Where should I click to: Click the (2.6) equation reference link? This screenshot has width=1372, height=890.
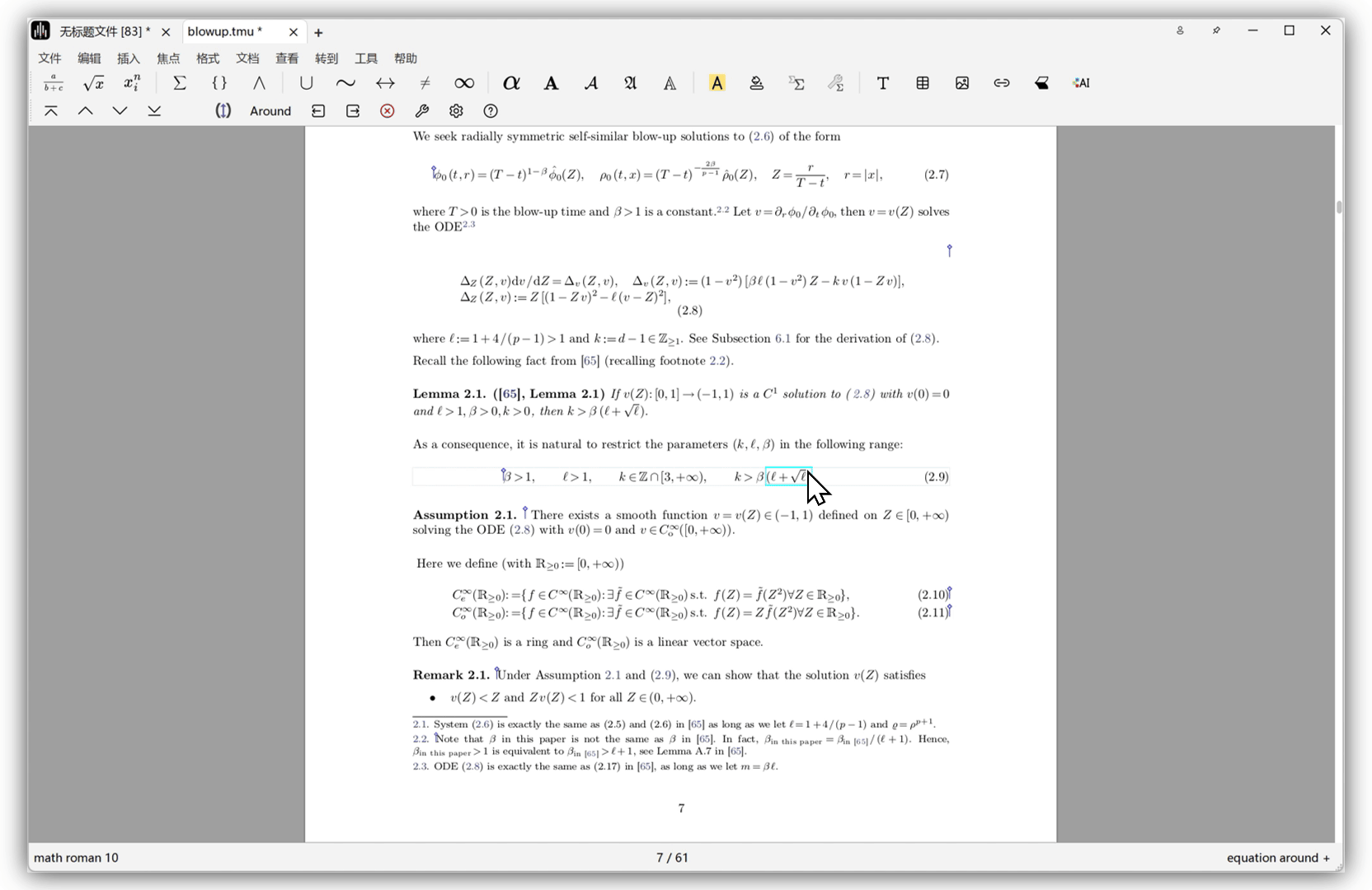tap(761, 137)
